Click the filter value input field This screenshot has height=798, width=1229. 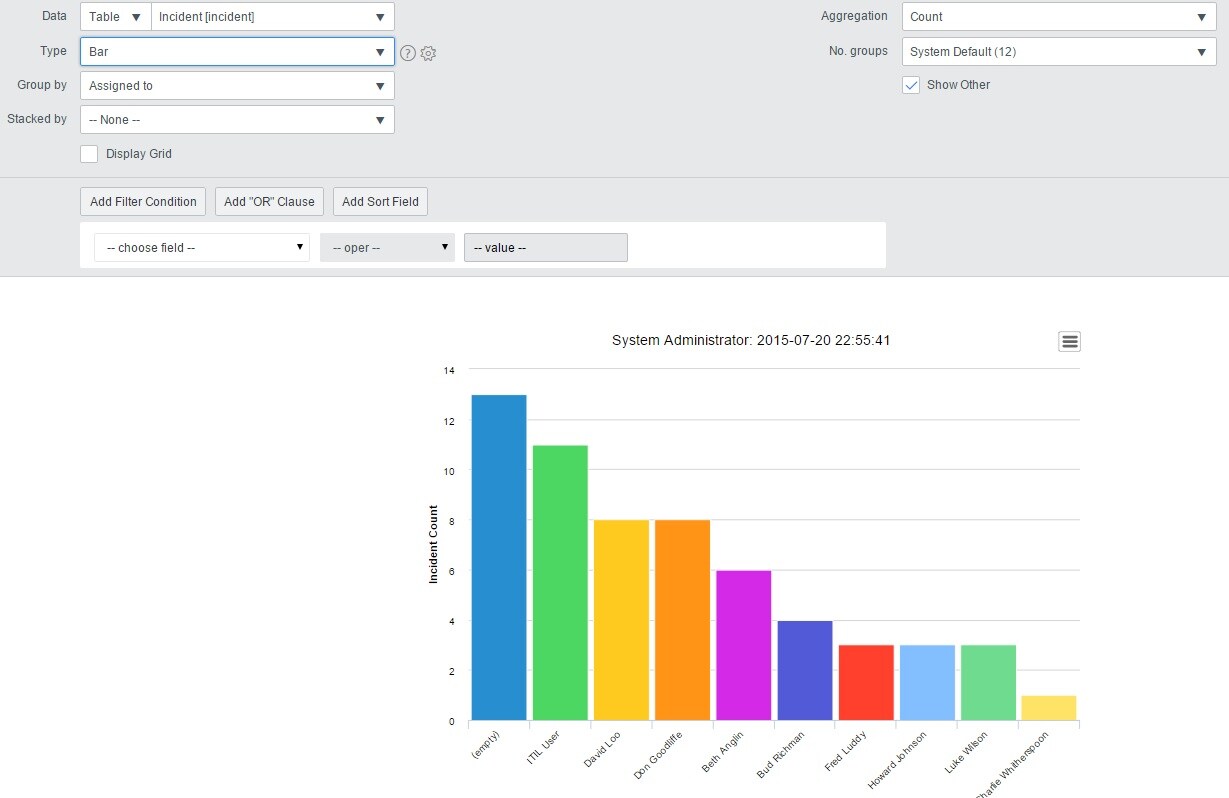546,247
